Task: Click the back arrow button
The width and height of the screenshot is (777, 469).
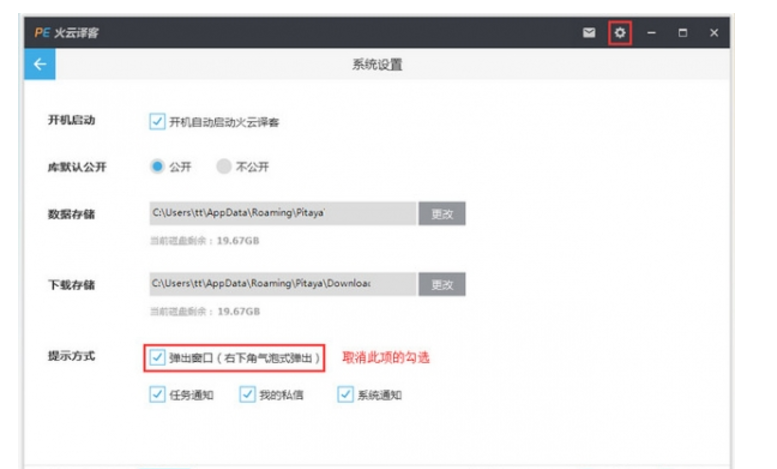Action: (40, 65)
